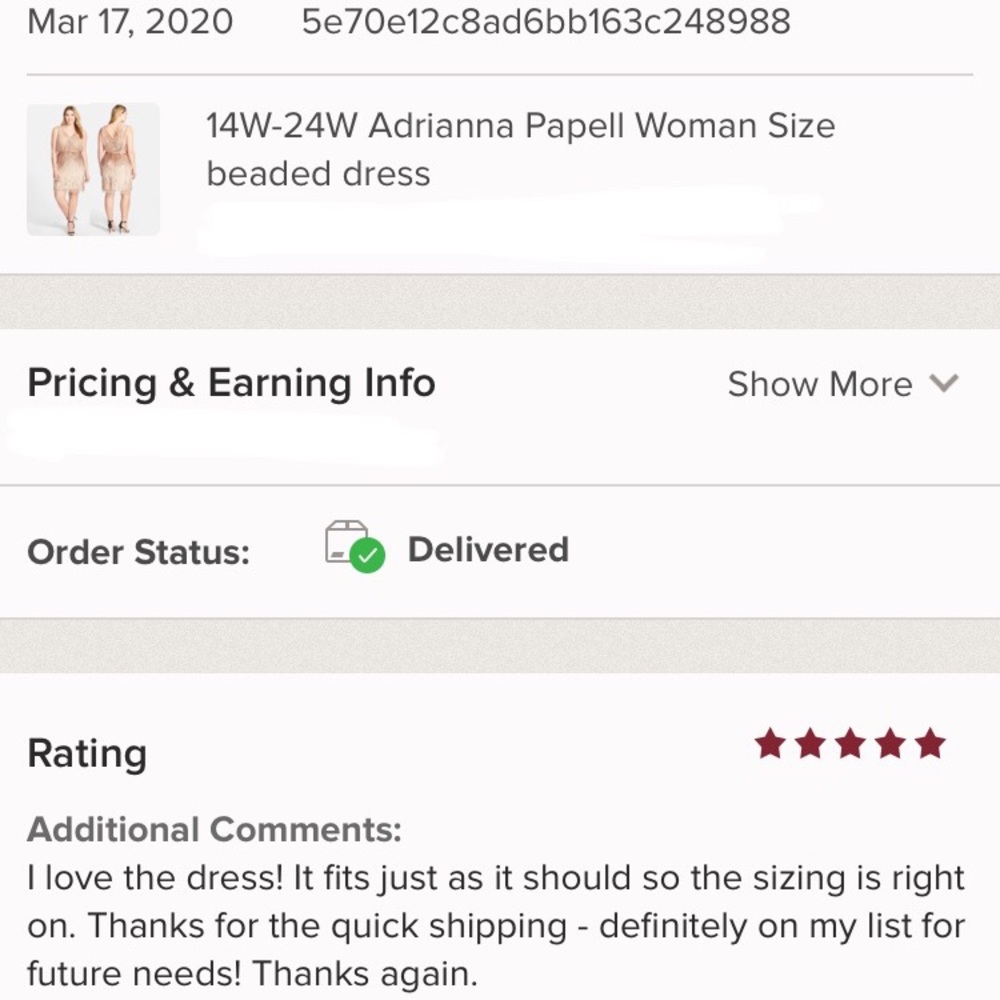Adjust the star rating control
Image resolution: width=1000 pixels, height=1000 pixels.
848,744
